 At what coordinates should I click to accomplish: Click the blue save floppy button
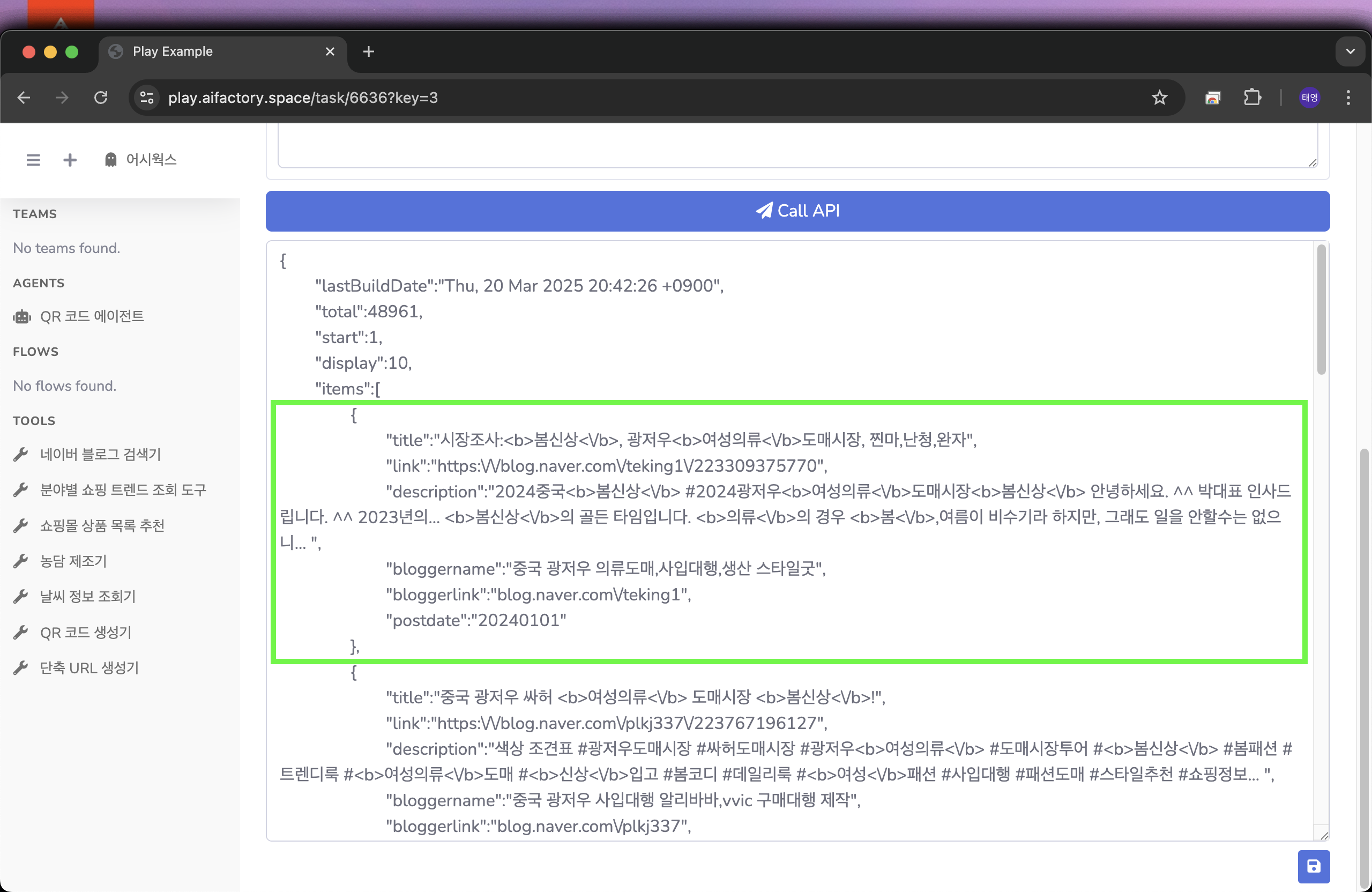click(1313, 866)
